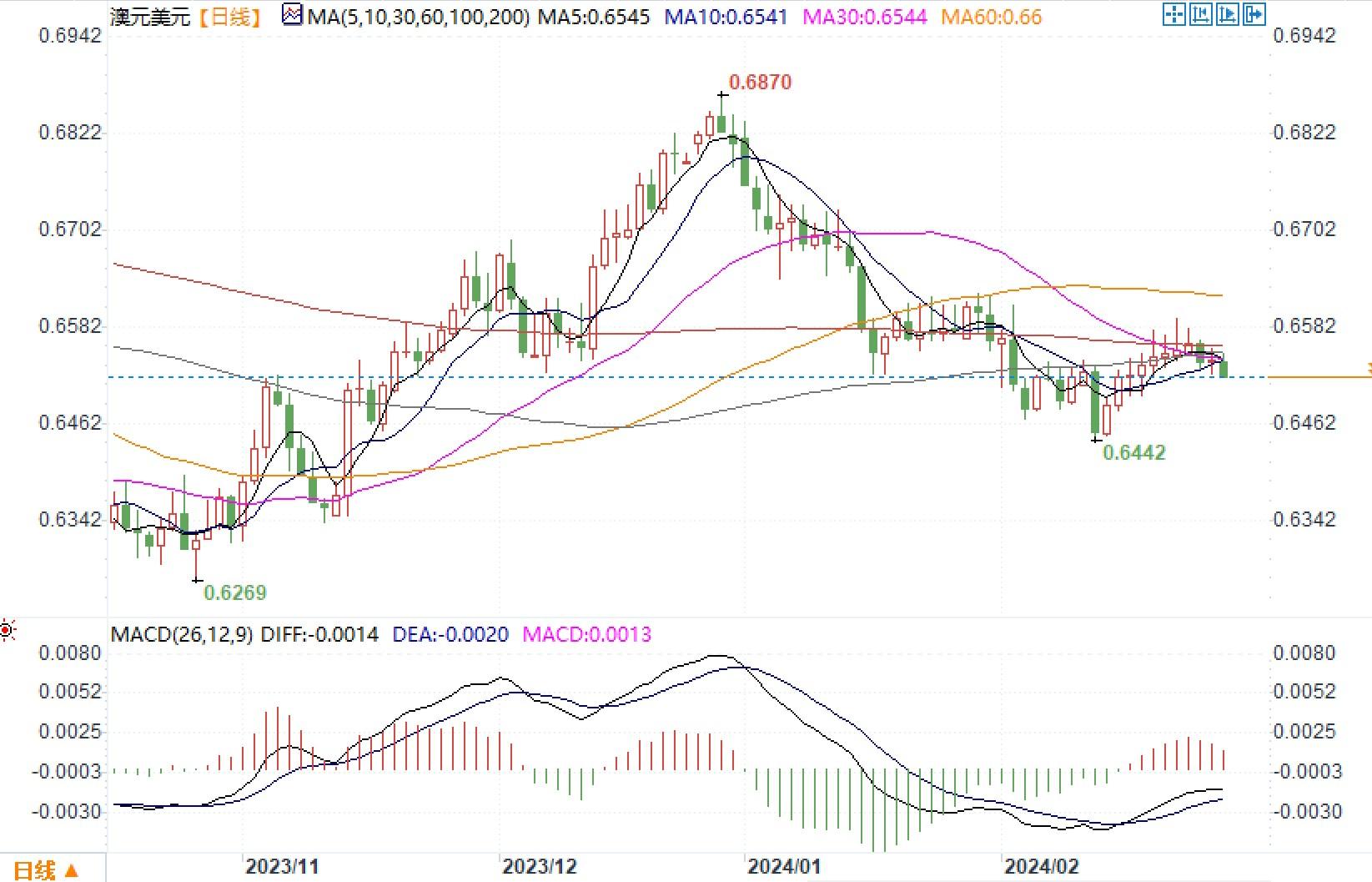Click the 2023/12 date on time axis
Screen dimensions: 1372x882
(x=539, y=867)
